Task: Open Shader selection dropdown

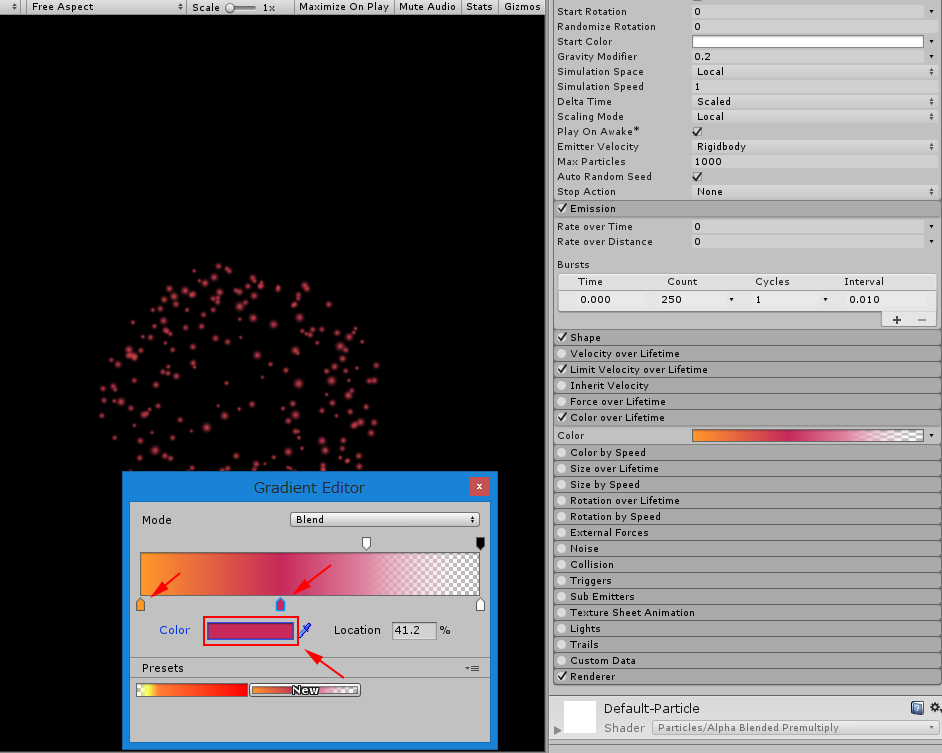Action: click(795, 727)
